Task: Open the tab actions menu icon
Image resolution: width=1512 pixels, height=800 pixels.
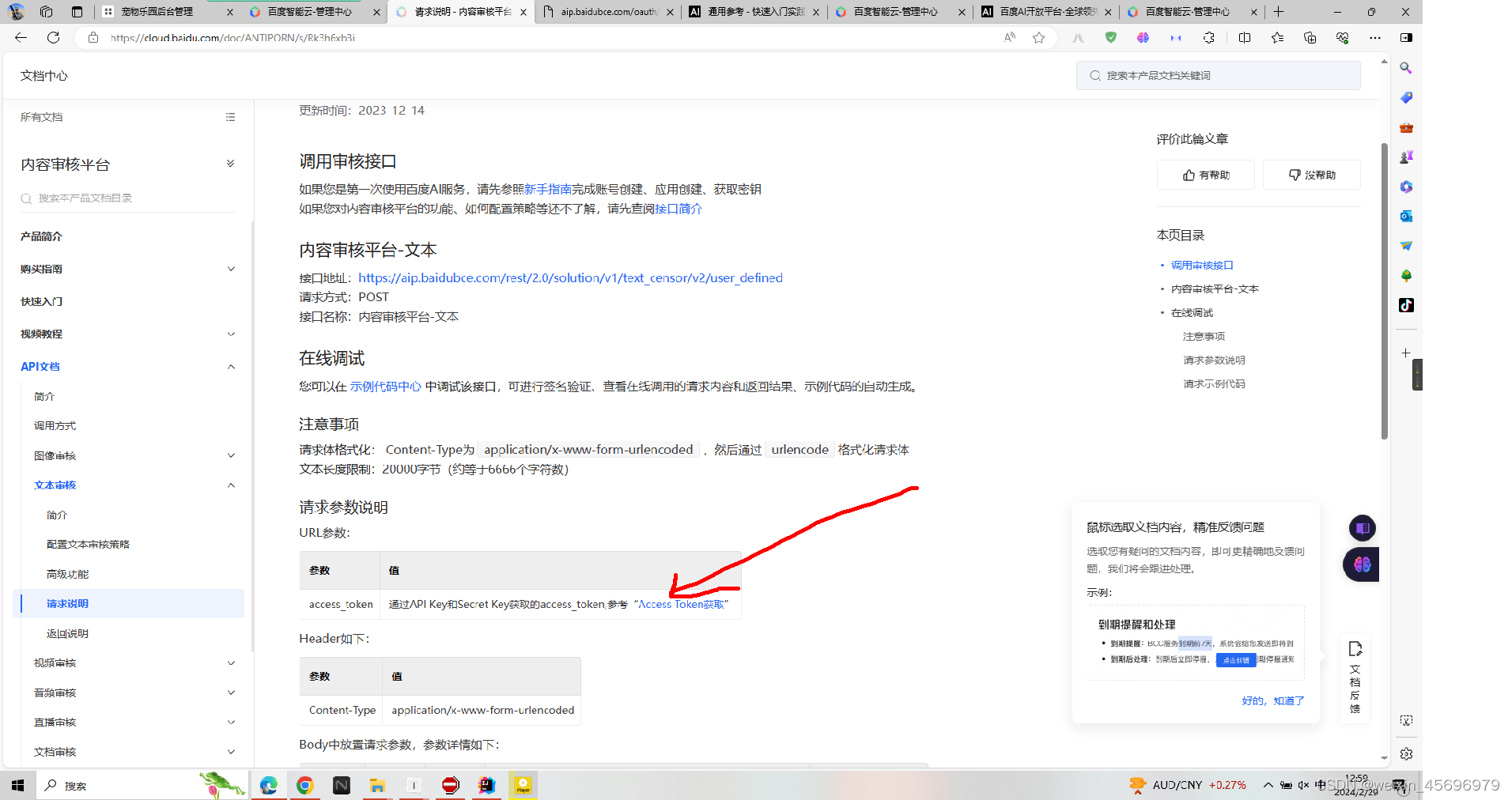Action: point(77,12)
